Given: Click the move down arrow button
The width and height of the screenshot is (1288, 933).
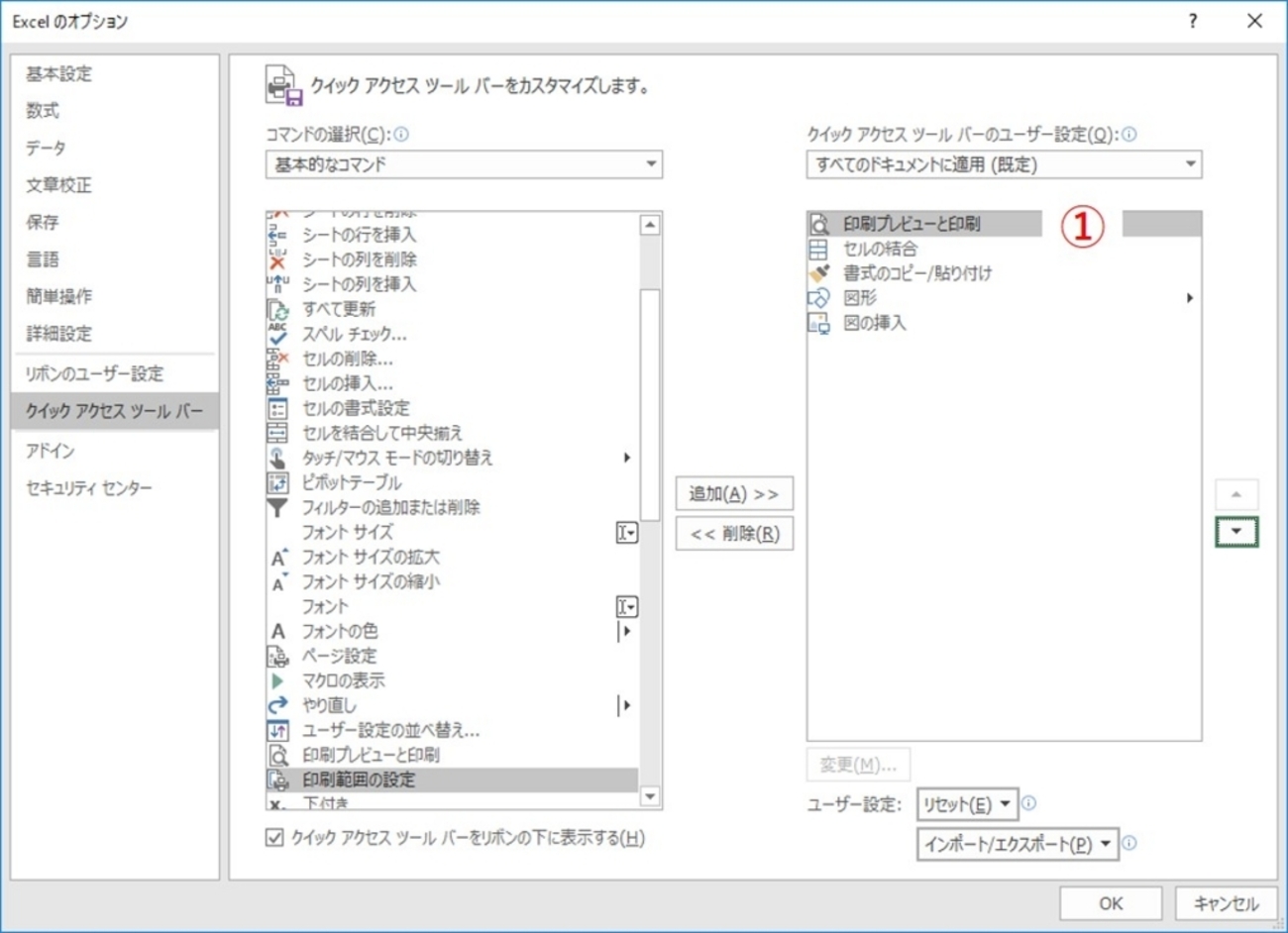Looking at the screenshot, I should [1236, 532].
